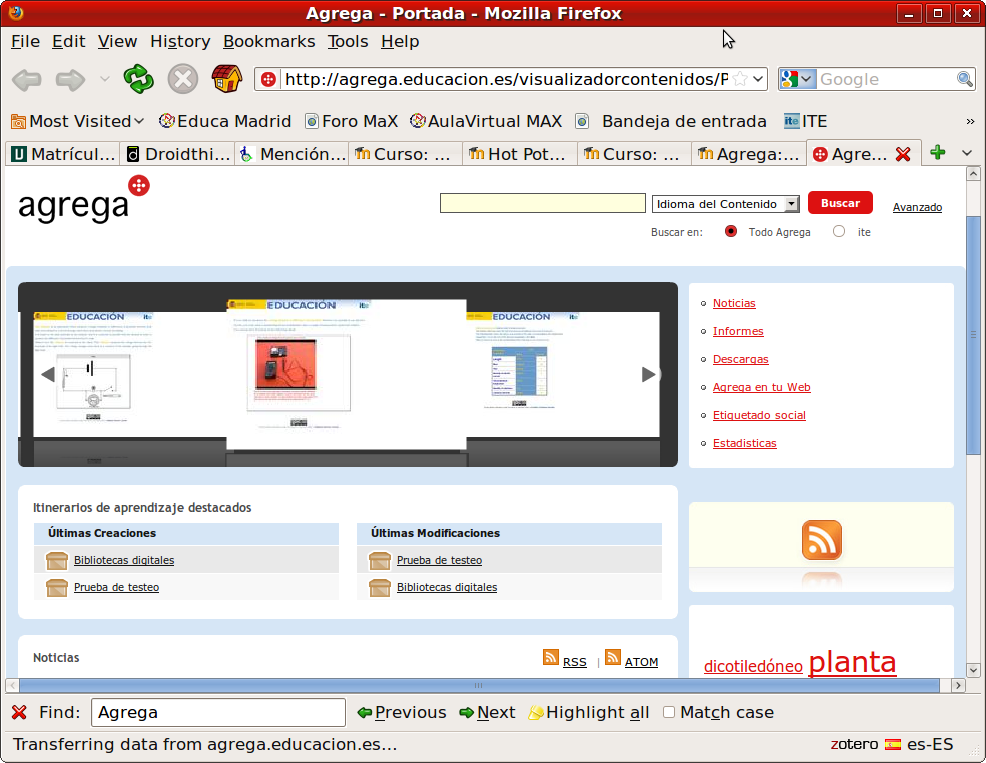Click the Find text field
The image size is (986, 763).
click(218, 712)
